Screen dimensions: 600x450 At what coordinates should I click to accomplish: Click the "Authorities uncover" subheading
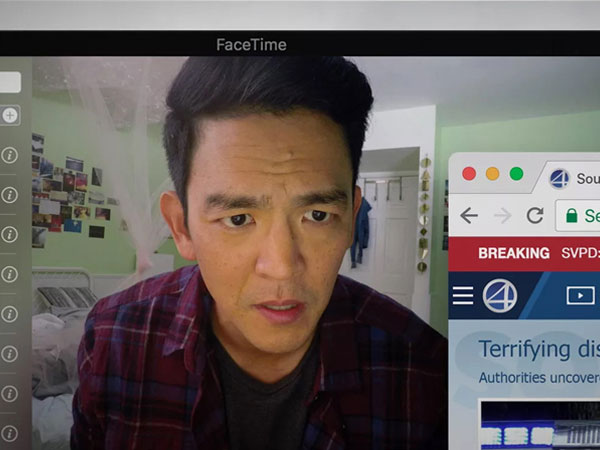click(x=539, y=378)
